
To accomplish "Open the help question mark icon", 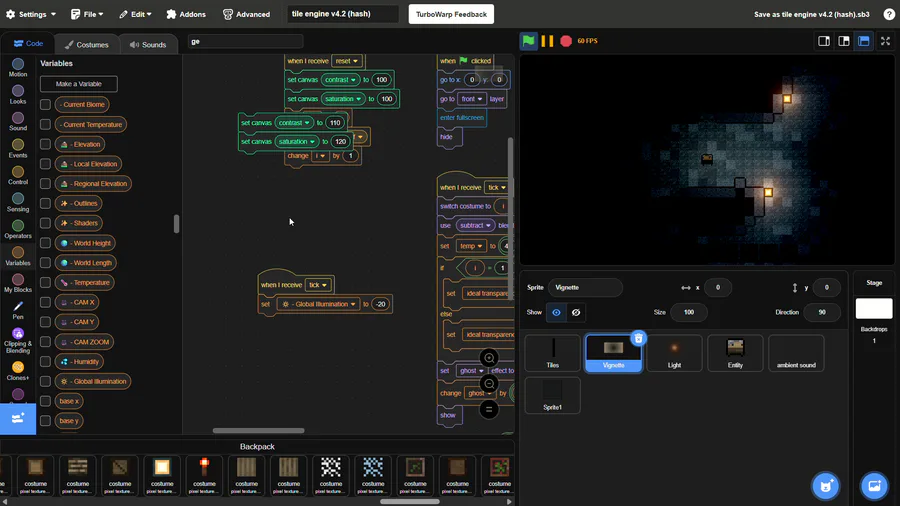I will click(x=889, y=14).
